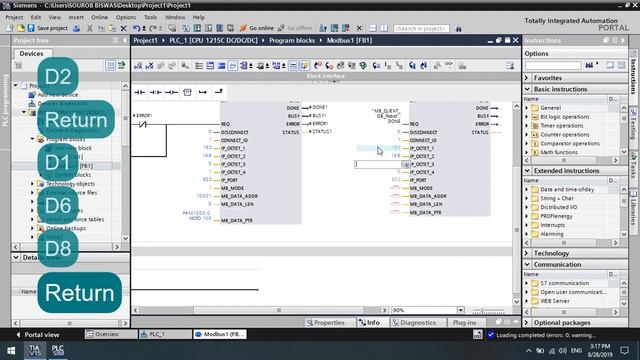Click the Close branch icon in favorites

pos(219,92)
